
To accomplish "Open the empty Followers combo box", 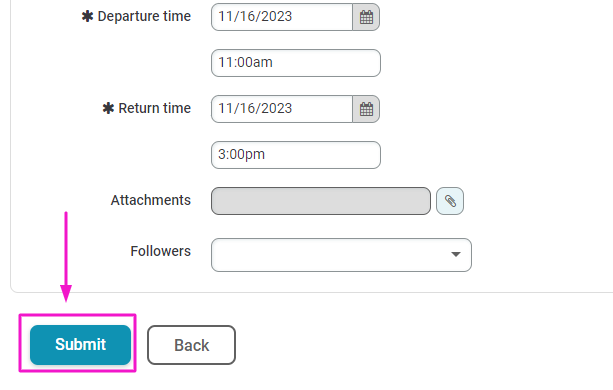I will [341, 255].
